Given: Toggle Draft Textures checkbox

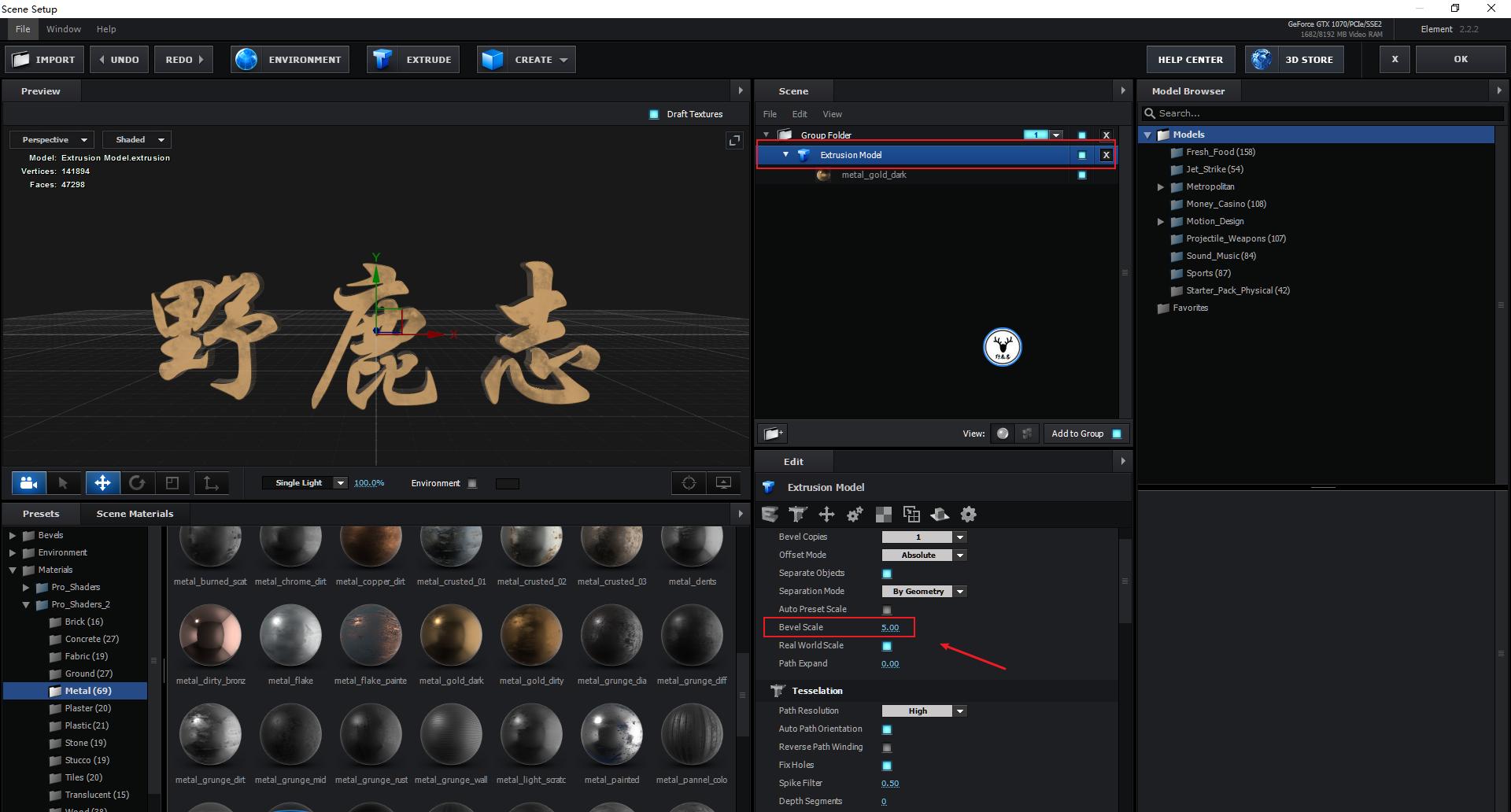Looking at the screenshot, I should (x=653, y=114).
